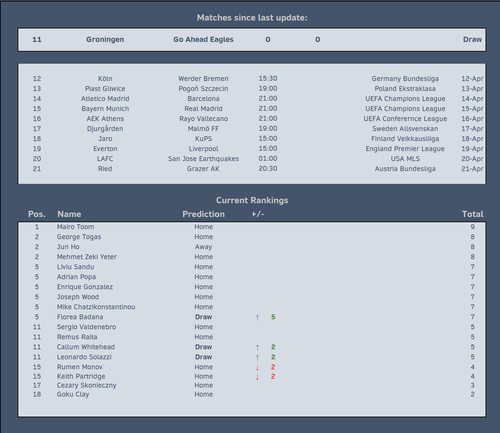500x433 pixels.
Task: Select Enrique Gonzalez in rankings
Action: [85, 287]
